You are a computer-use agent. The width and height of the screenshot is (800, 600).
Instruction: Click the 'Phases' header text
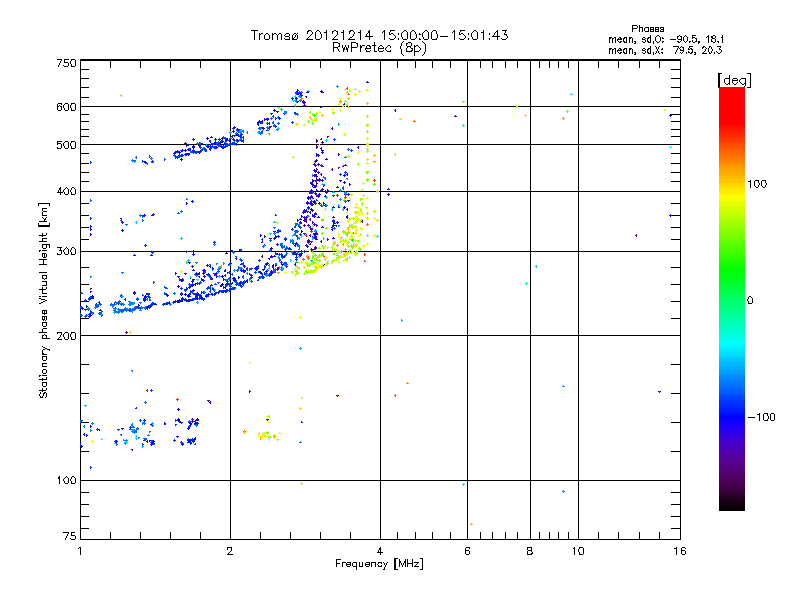coord(647,29)
